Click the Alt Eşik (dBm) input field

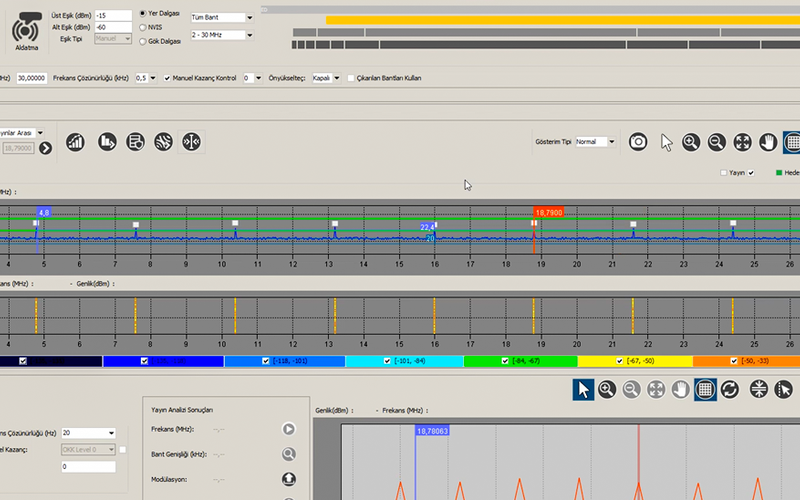point(113,28)
